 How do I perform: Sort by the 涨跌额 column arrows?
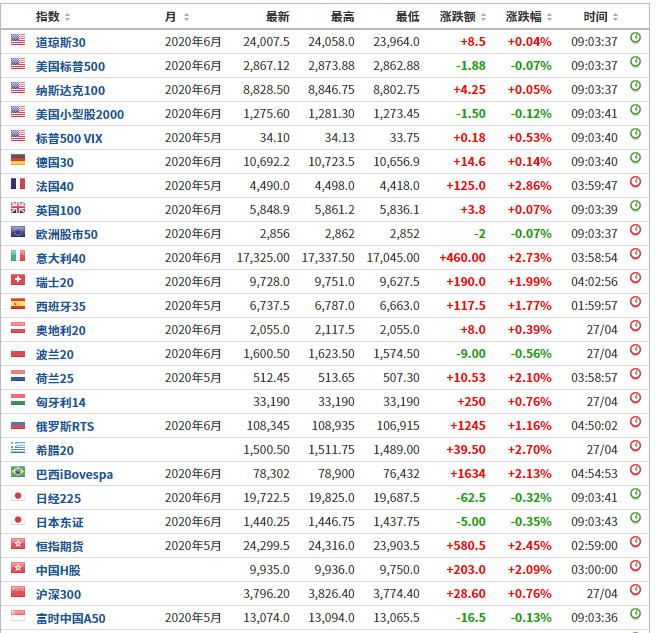483,17
